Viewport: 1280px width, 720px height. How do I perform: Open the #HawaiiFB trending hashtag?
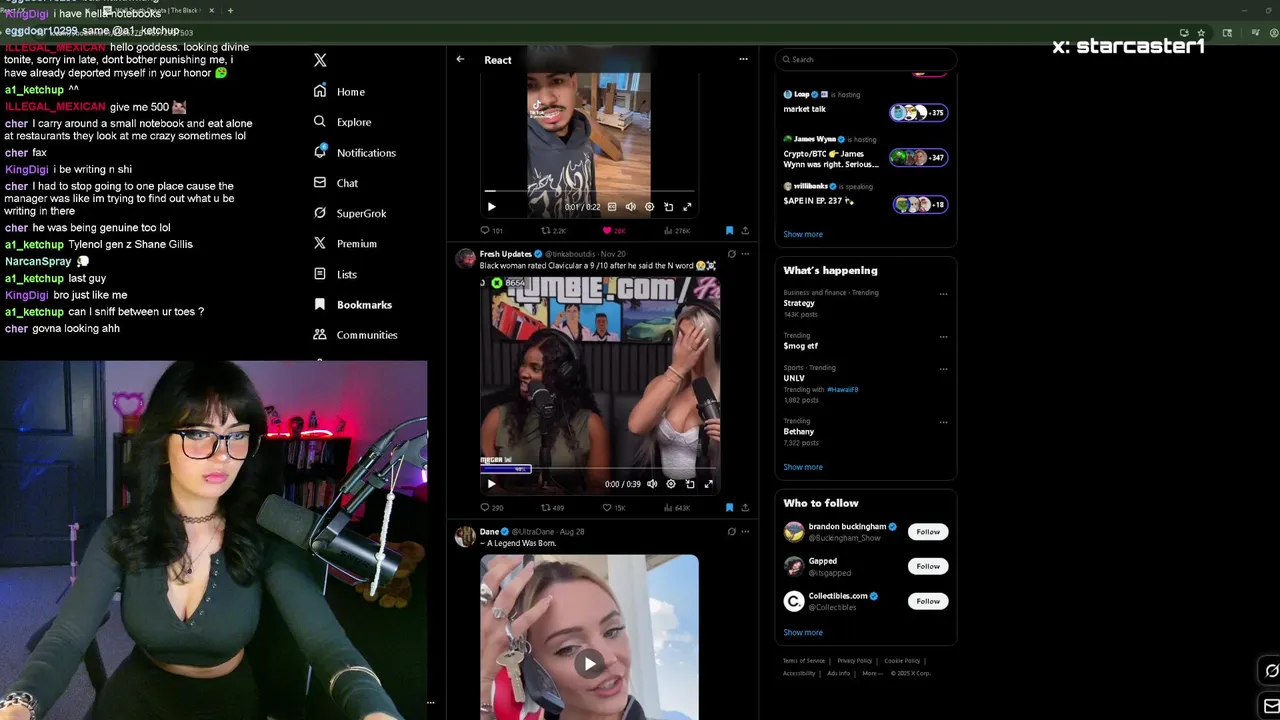[842, 389]
